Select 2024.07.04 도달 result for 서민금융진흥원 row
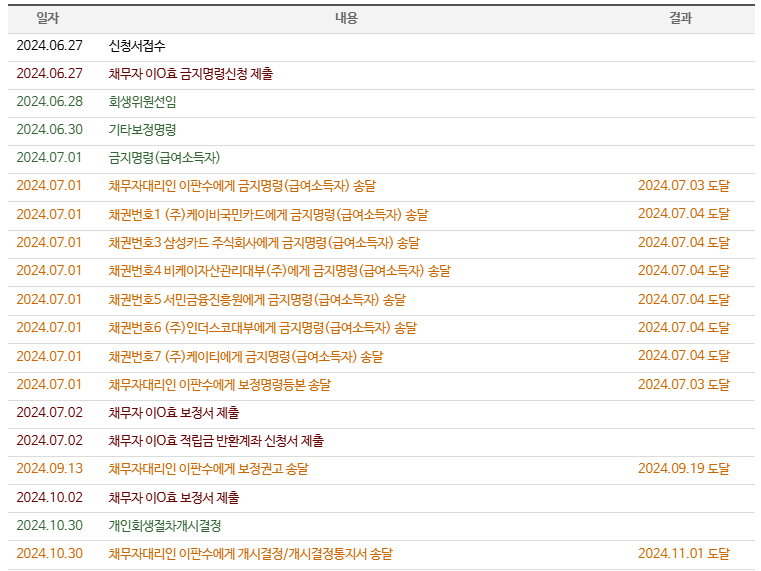 tap(684, 300)
